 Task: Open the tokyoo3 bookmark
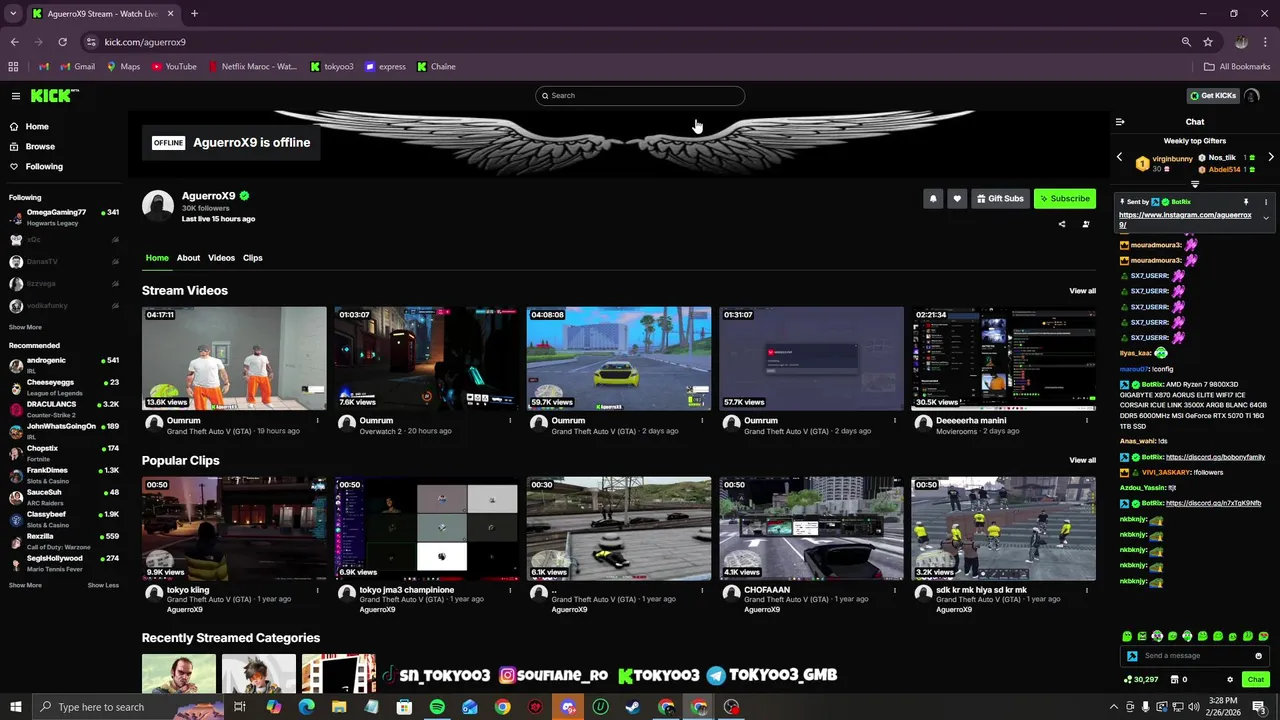pyautogui.click(x=332, y=67)
